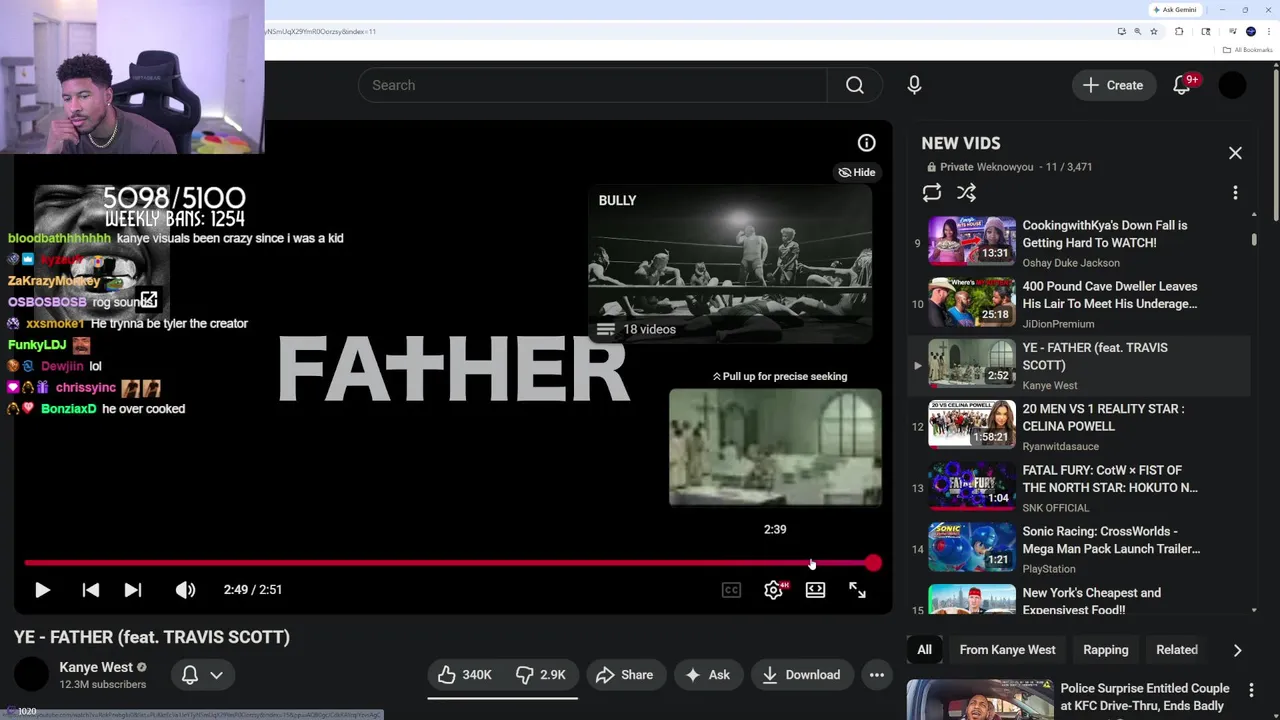
Task: Open options for Police Surprise video
Action: point(1251,690)
